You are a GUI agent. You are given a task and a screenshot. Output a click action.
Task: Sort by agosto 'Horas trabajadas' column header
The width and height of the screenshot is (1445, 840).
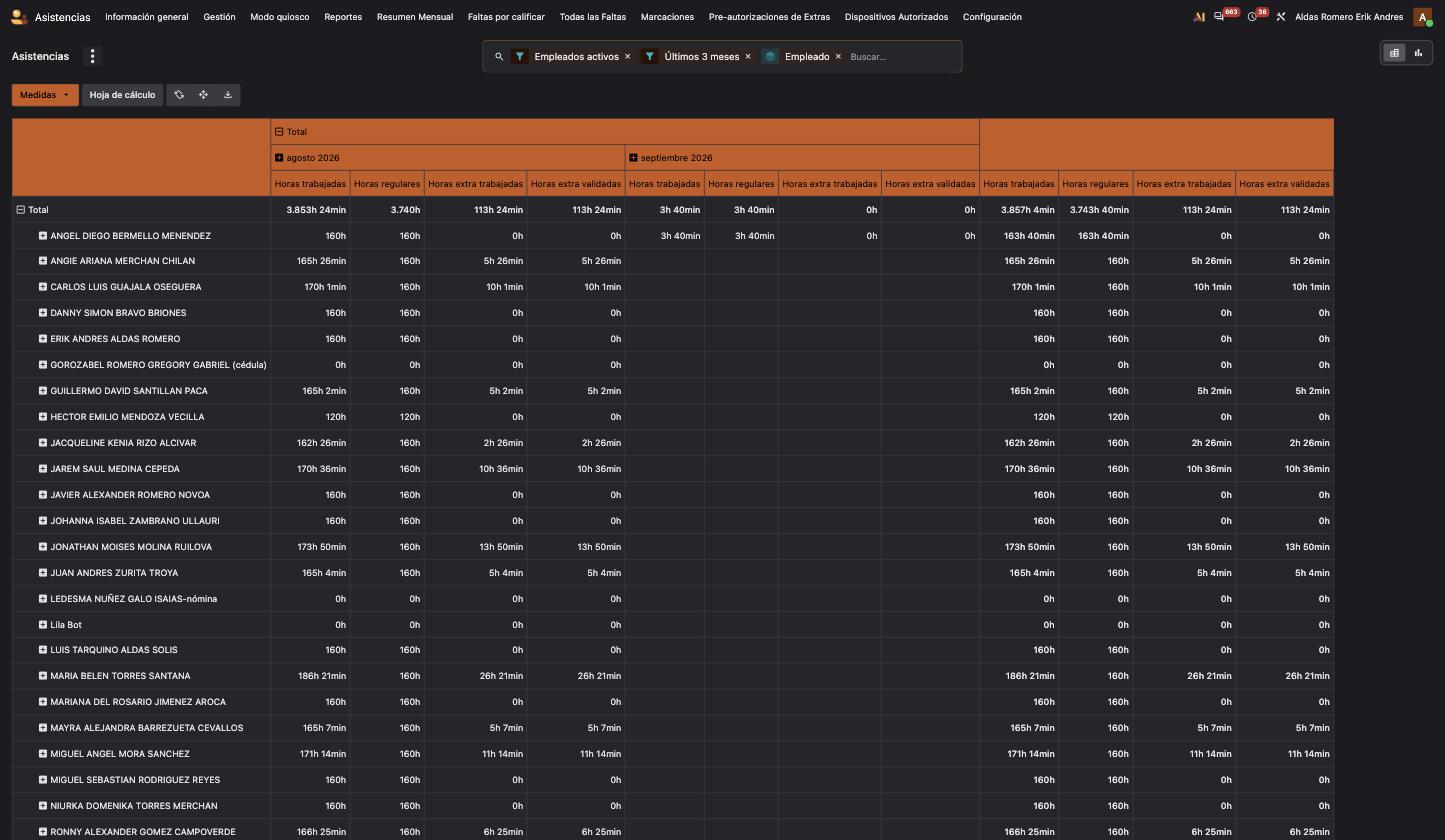point(310,184)
